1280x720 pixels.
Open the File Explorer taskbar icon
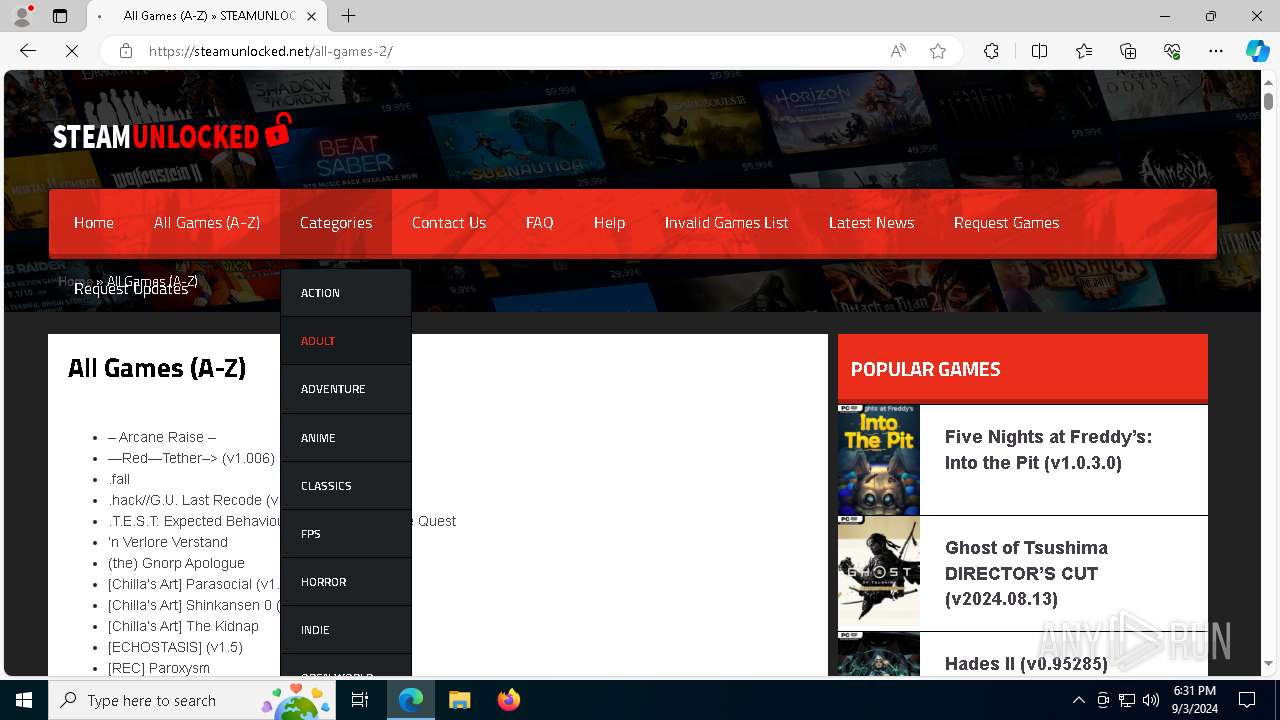459,700
